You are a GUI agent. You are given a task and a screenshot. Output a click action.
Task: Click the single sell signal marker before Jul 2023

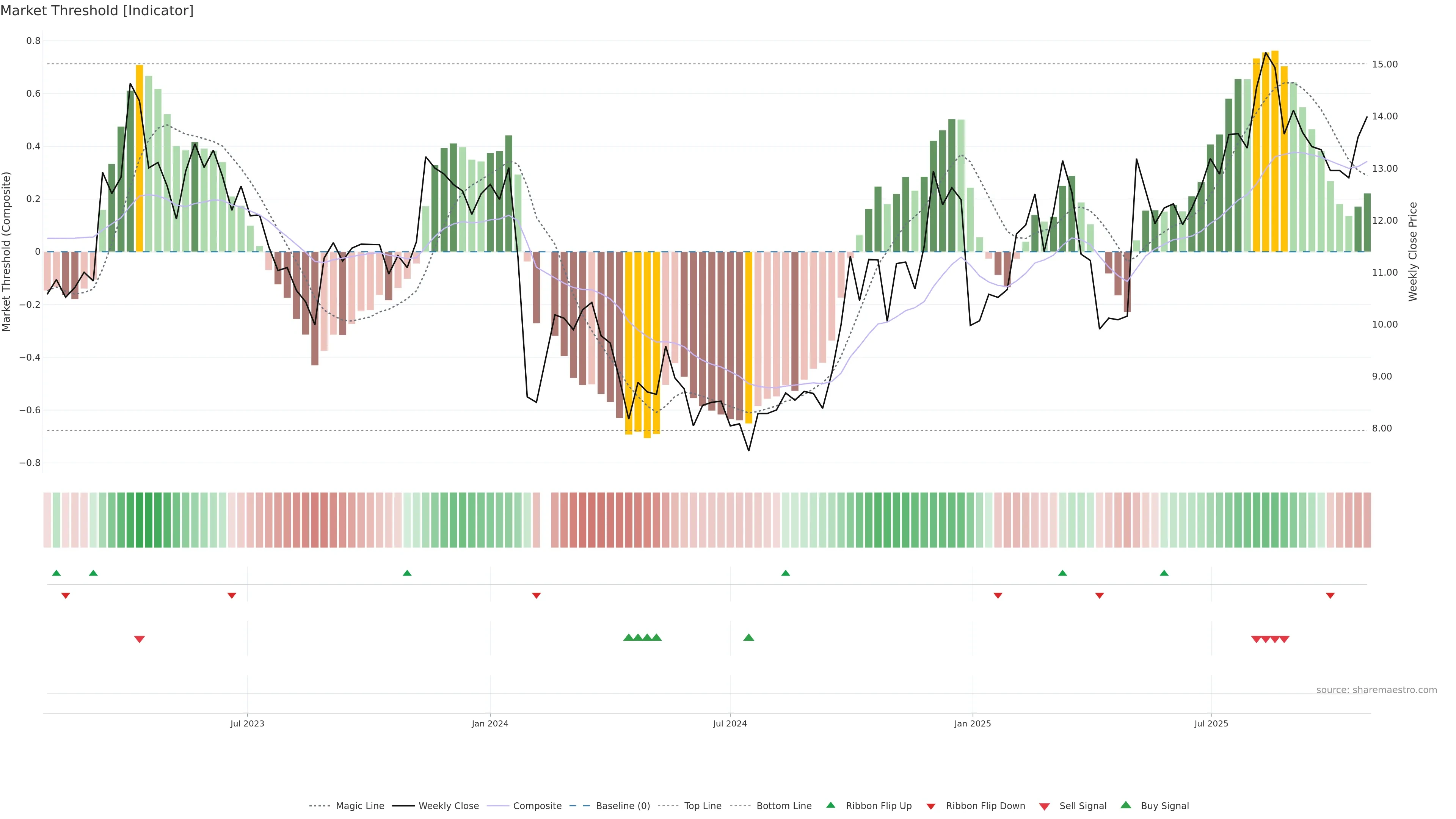140,639
